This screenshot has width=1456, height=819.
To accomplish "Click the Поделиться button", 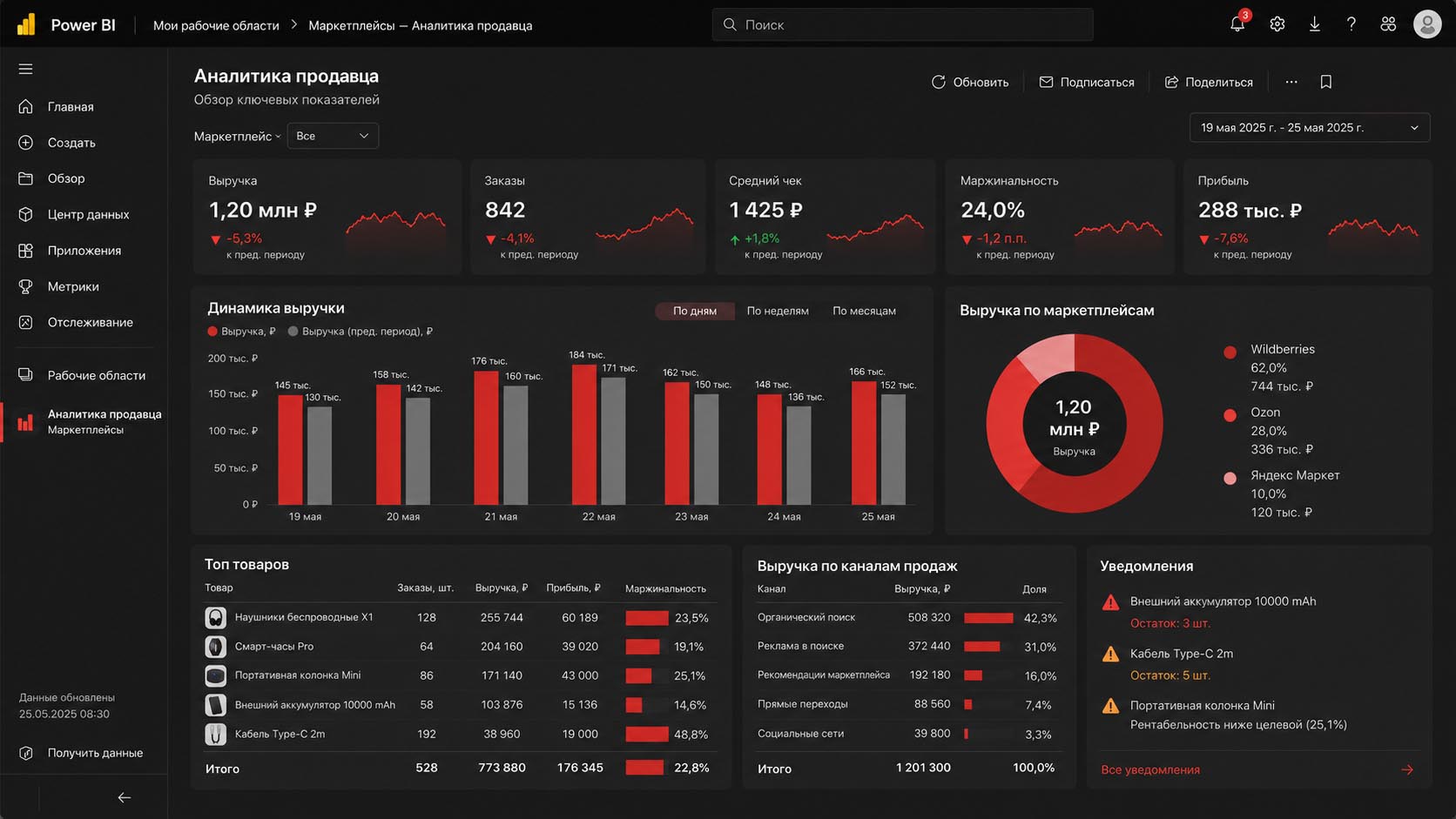I will point(1209,82).
